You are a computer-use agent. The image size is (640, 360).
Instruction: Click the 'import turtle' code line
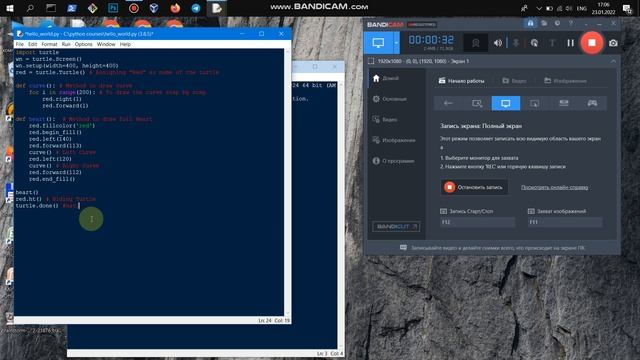point(38,52)
